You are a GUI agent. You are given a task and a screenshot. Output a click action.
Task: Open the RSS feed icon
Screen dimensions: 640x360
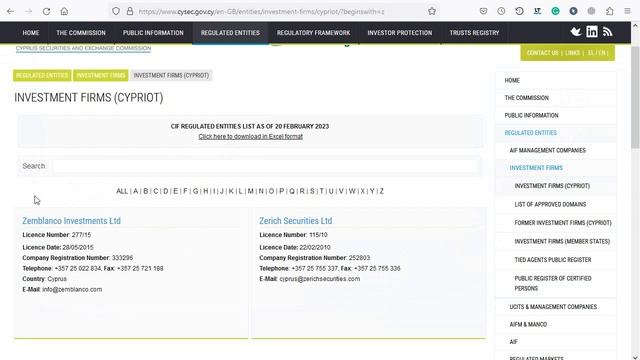pos(607,32)
